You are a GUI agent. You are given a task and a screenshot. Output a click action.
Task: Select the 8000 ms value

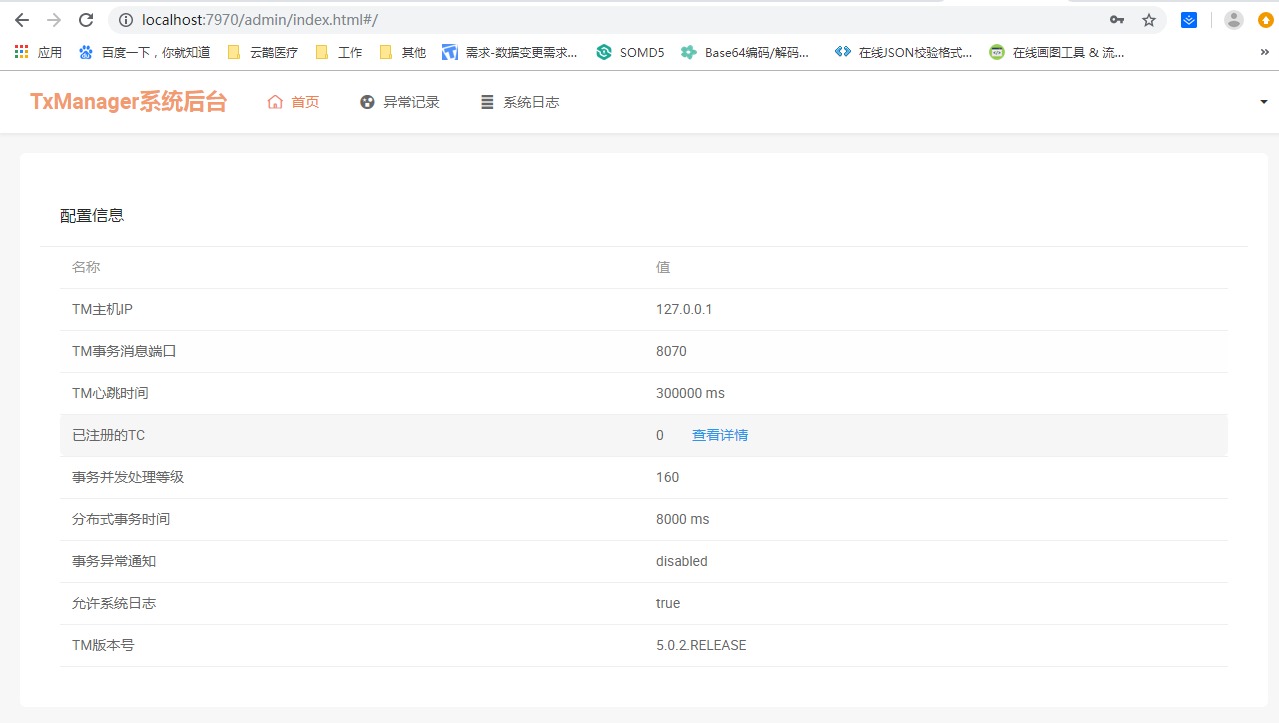pos(683,519)
